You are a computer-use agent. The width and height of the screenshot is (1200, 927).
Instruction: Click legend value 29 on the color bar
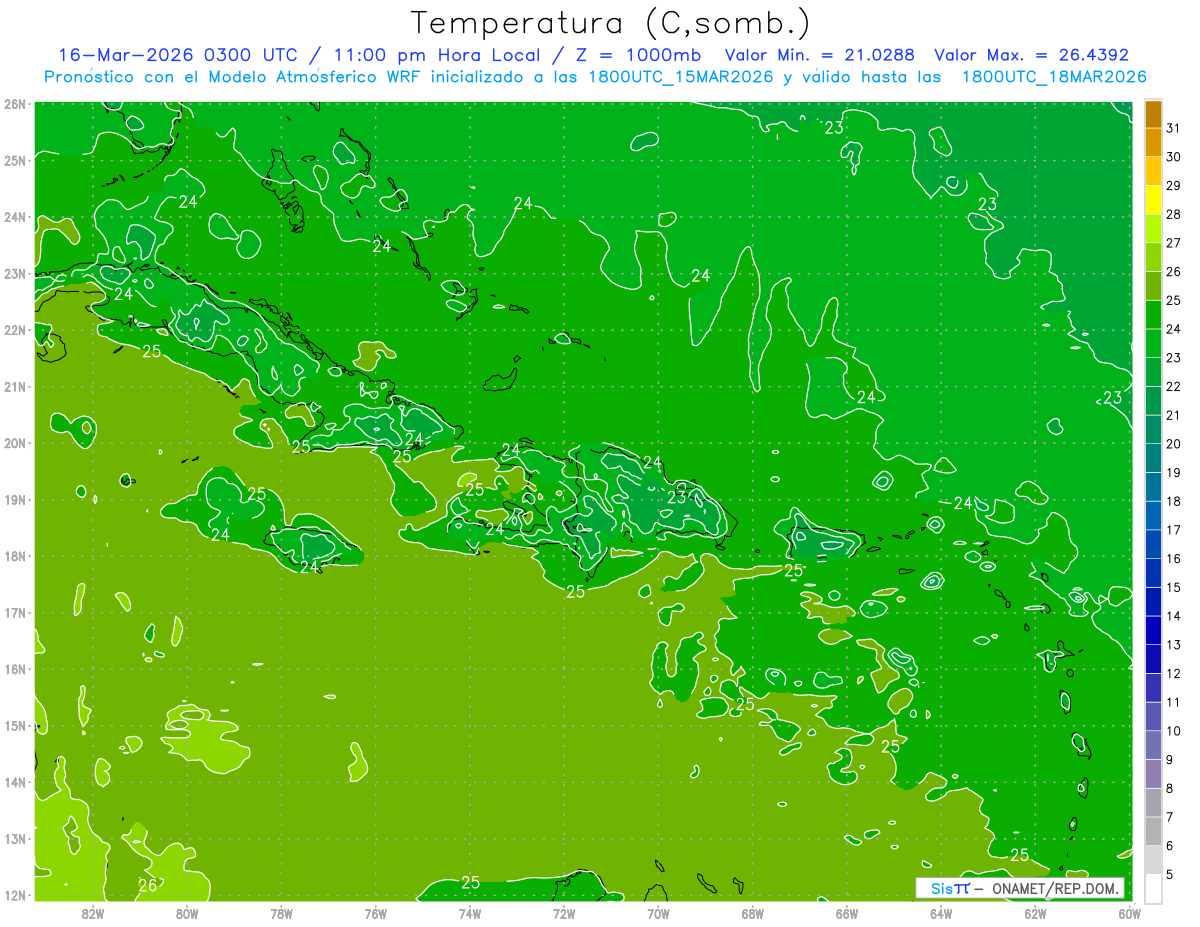pos(1173,186)
